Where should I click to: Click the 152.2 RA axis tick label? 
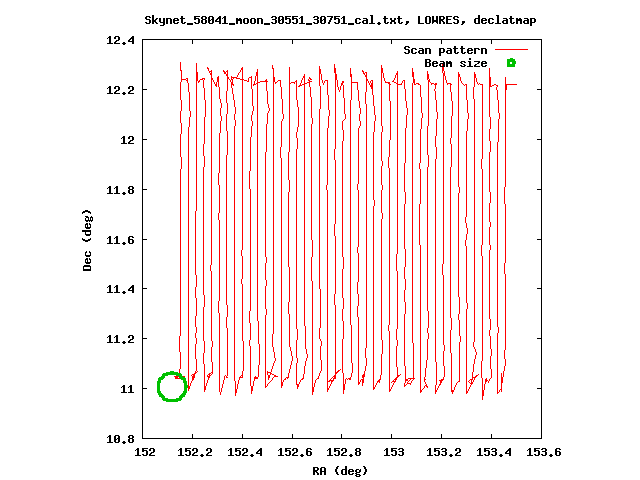pyautogui.click(x=195, y=452)
